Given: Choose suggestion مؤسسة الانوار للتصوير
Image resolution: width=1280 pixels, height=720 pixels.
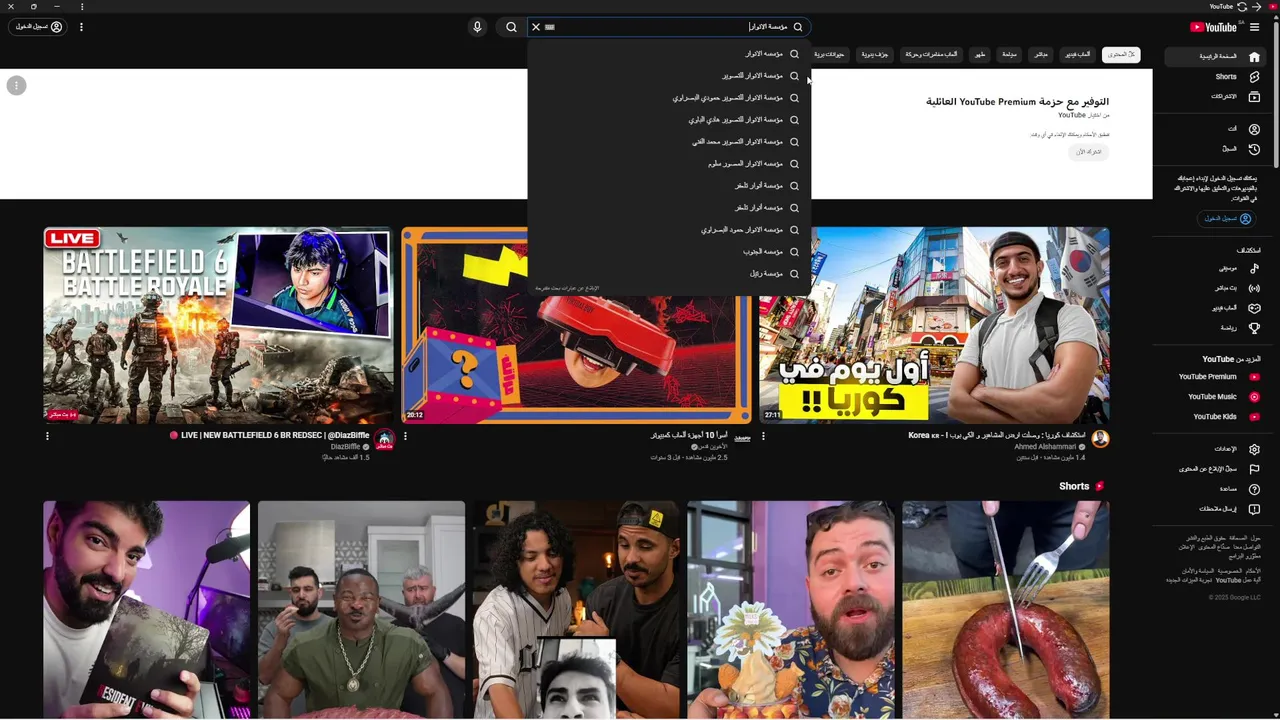Looking at the screenshot, I should click(669, 76).
